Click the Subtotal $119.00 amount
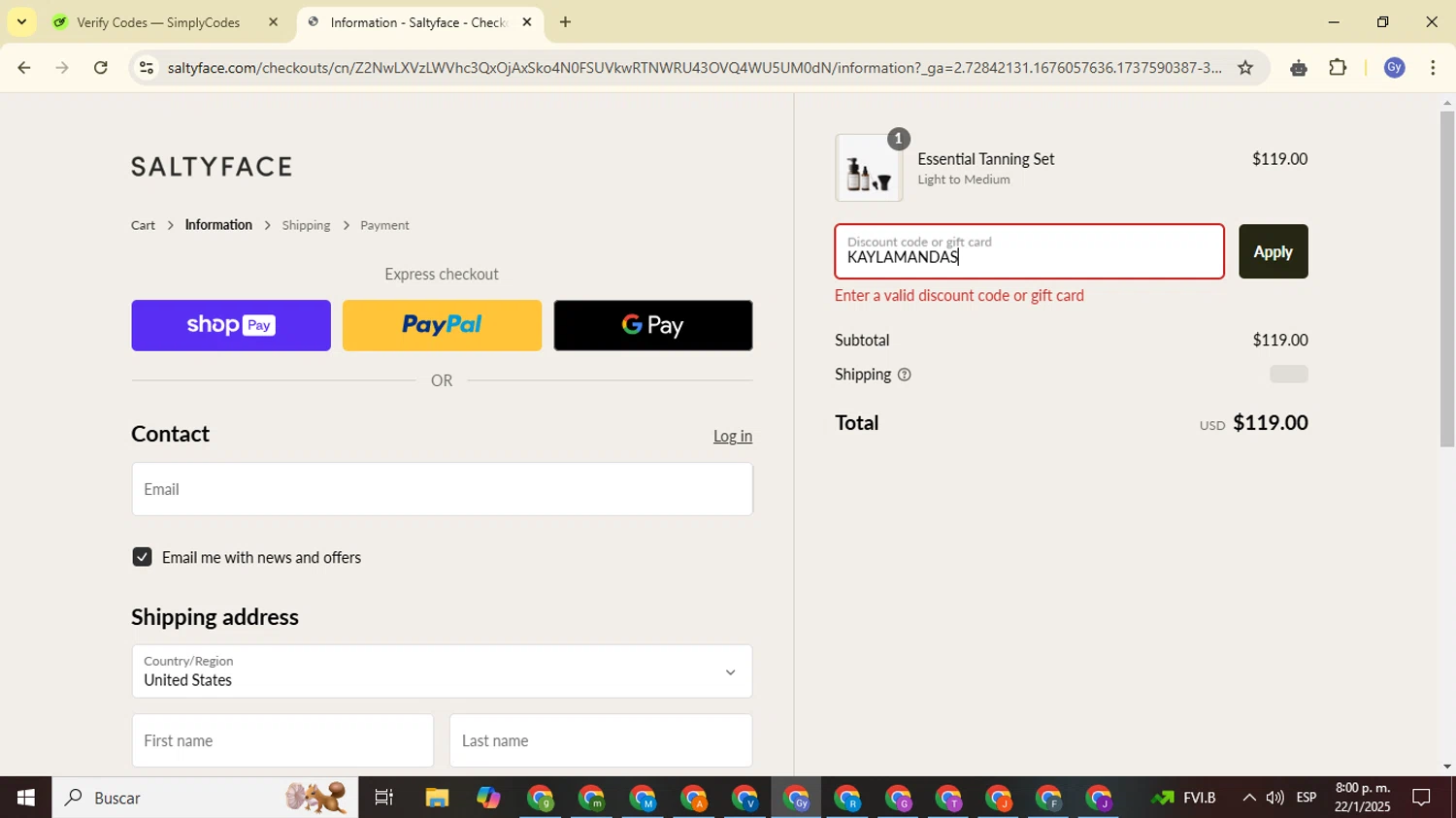Screen dimensions: 1456x818 1279,341
